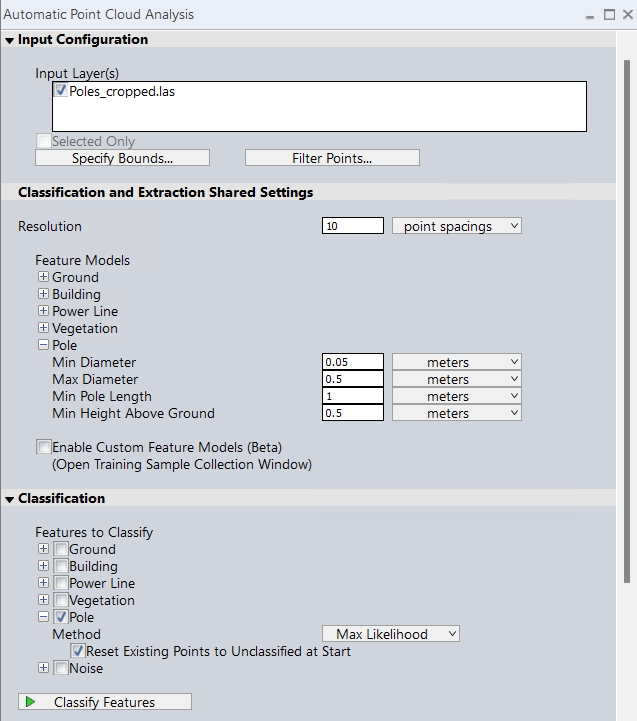Viewport: 637px width, 721px height.
Task: Open Min Height Above Ground units dropdown
Action: click(x=457, y=413)
